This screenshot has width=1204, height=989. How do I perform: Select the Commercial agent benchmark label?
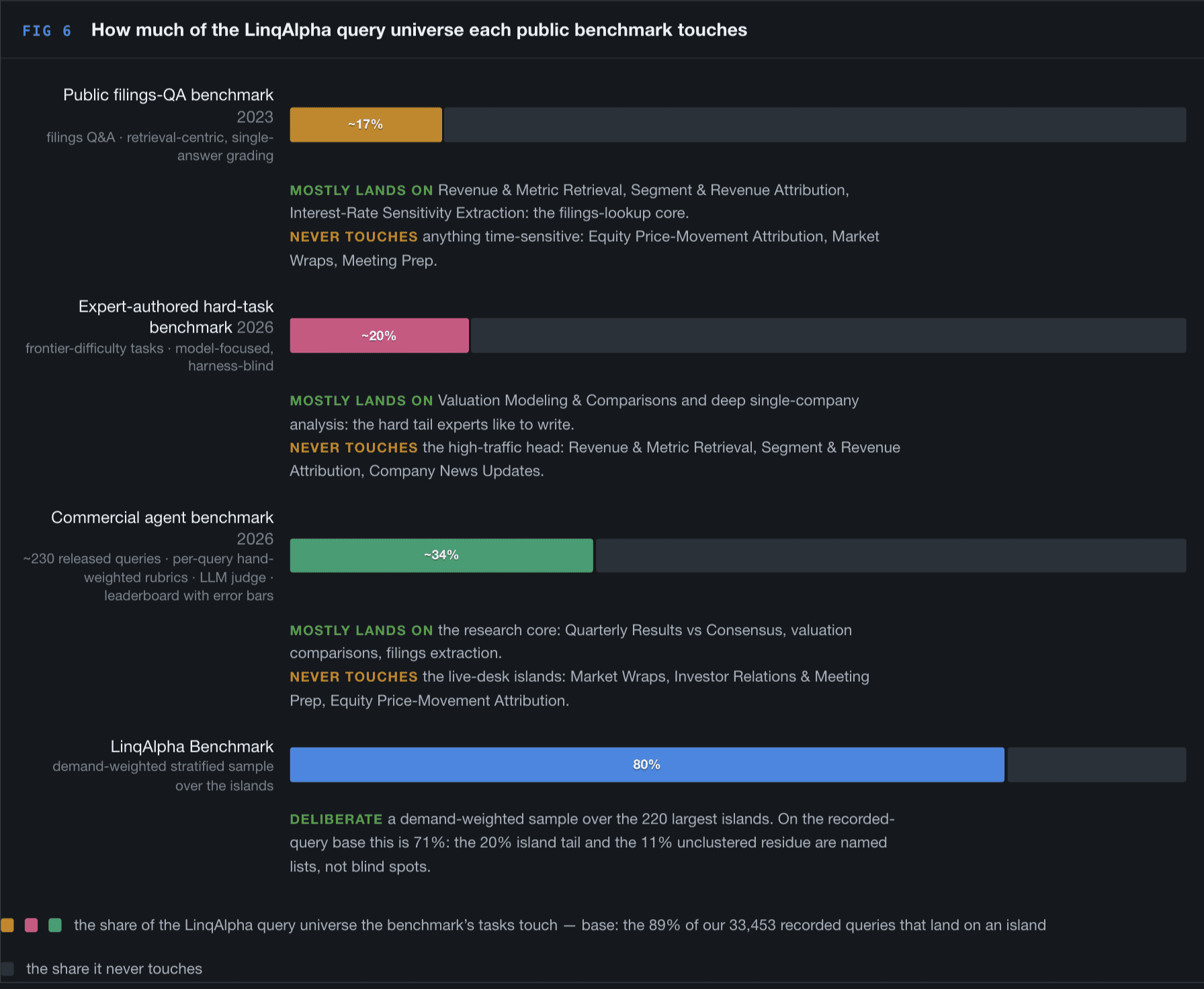(162, 517)
